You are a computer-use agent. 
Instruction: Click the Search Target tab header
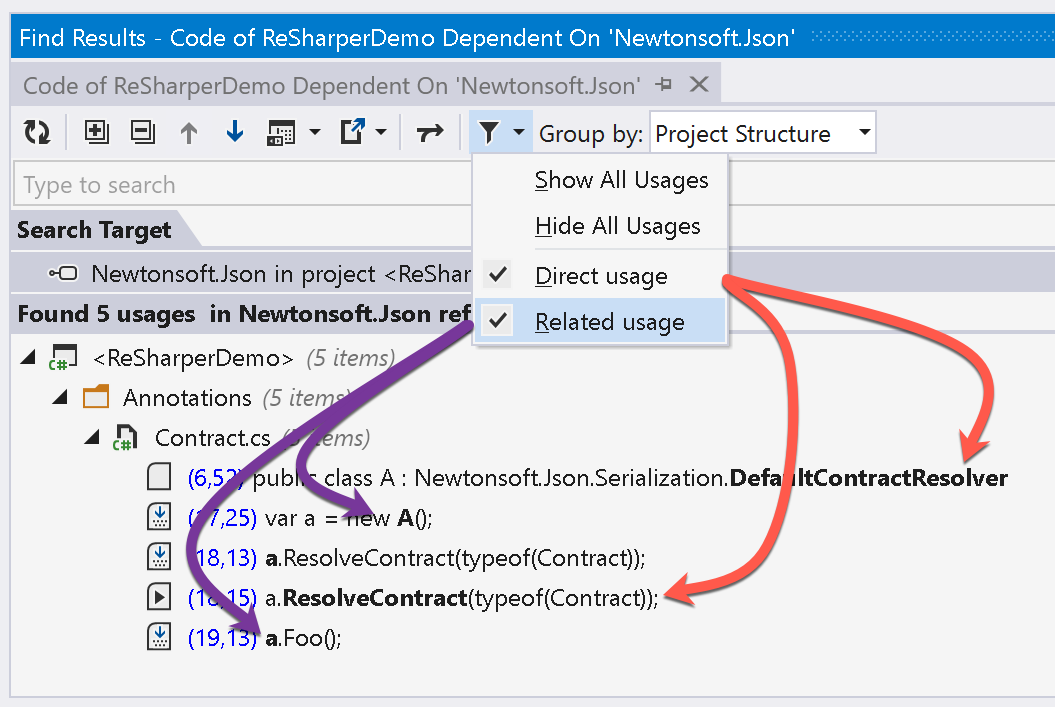[x=94, y=230]
